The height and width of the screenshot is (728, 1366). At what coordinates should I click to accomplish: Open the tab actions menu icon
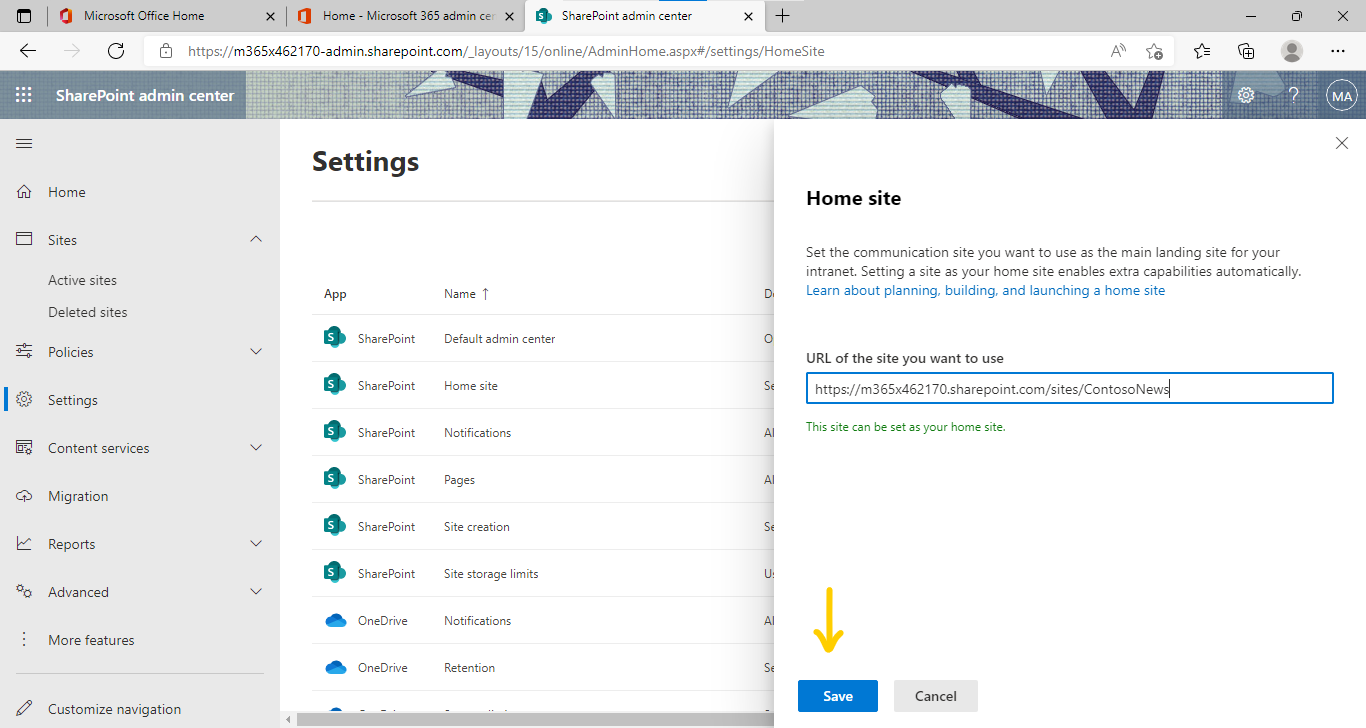[x=24, y=16]
